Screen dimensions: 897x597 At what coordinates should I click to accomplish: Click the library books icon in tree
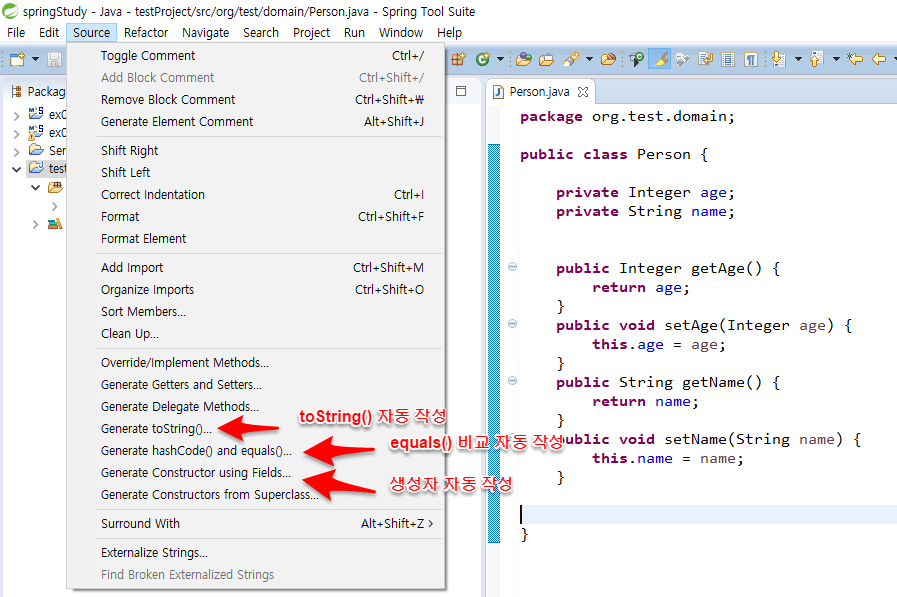[x=55, y=224]
